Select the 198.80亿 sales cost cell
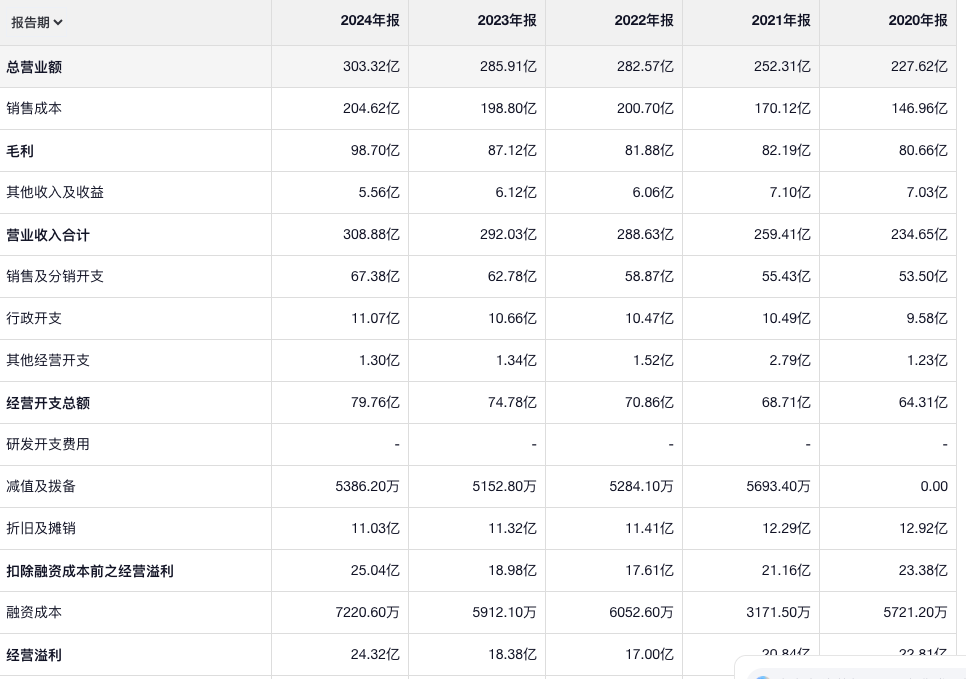 coord(508,108)
